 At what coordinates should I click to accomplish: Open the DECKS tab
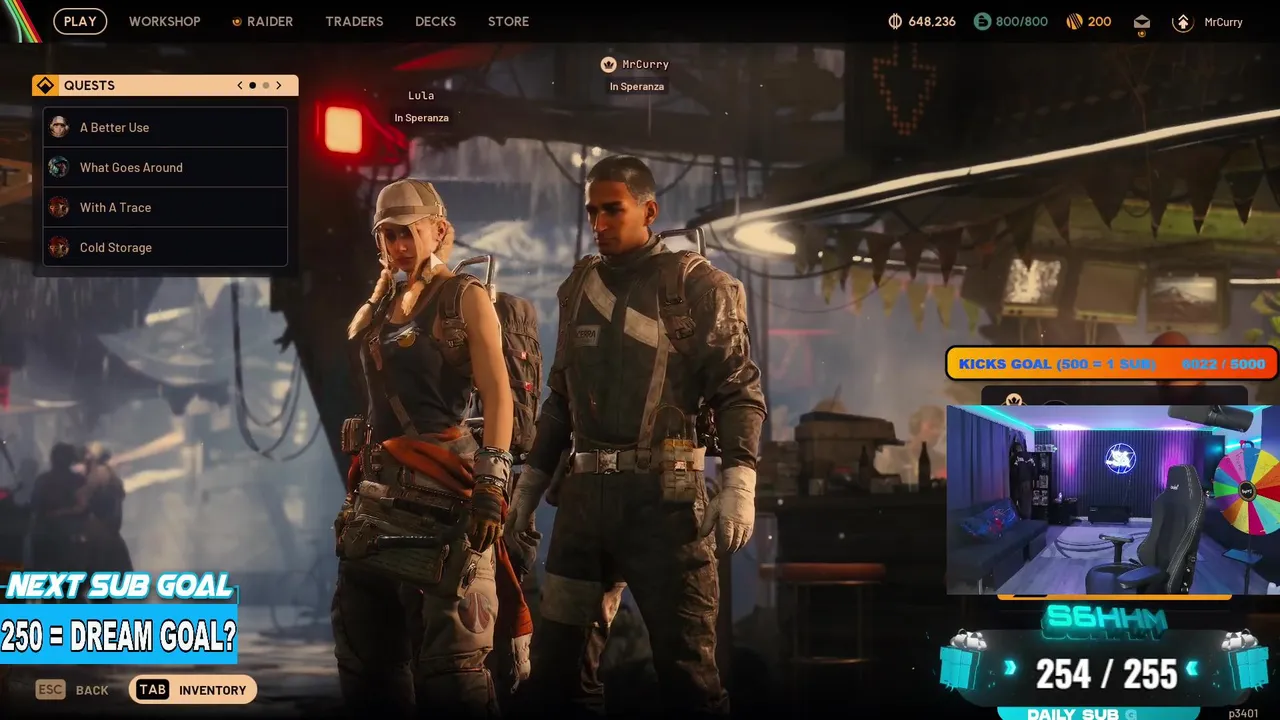[x=435, y=21]
